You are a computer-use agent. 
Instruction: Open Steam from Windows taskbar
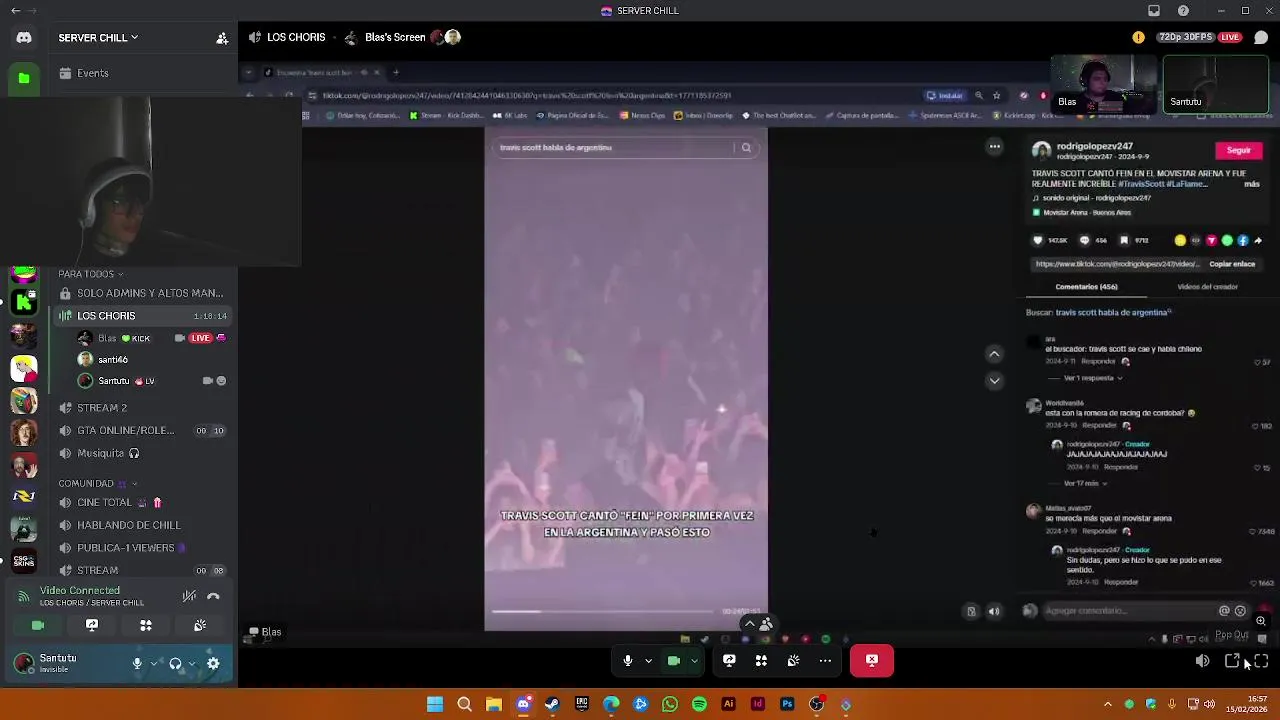(x=552, y=704)
